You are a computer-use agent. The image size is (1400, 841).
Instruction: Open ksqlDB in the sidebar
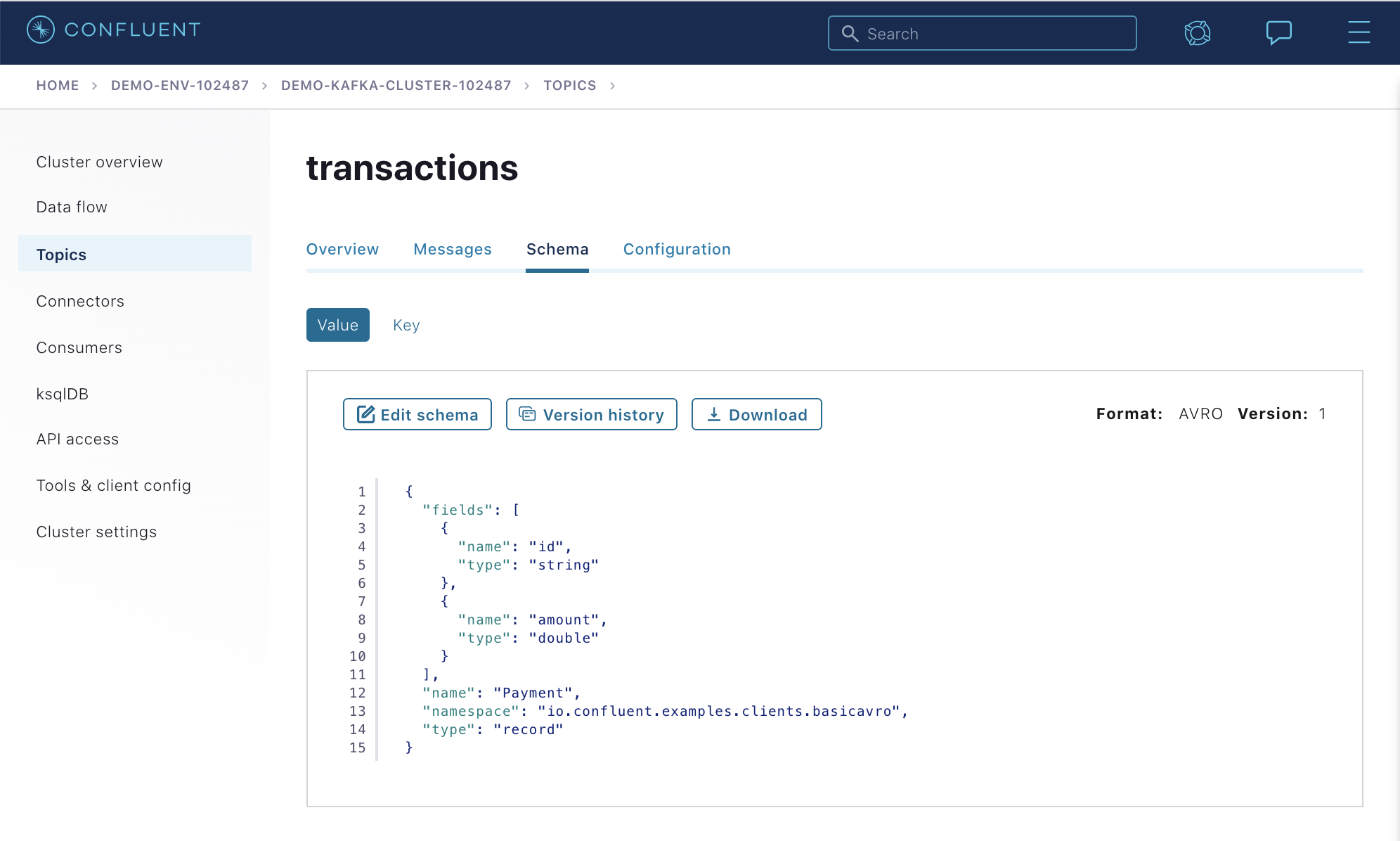(x=63, y=394)
